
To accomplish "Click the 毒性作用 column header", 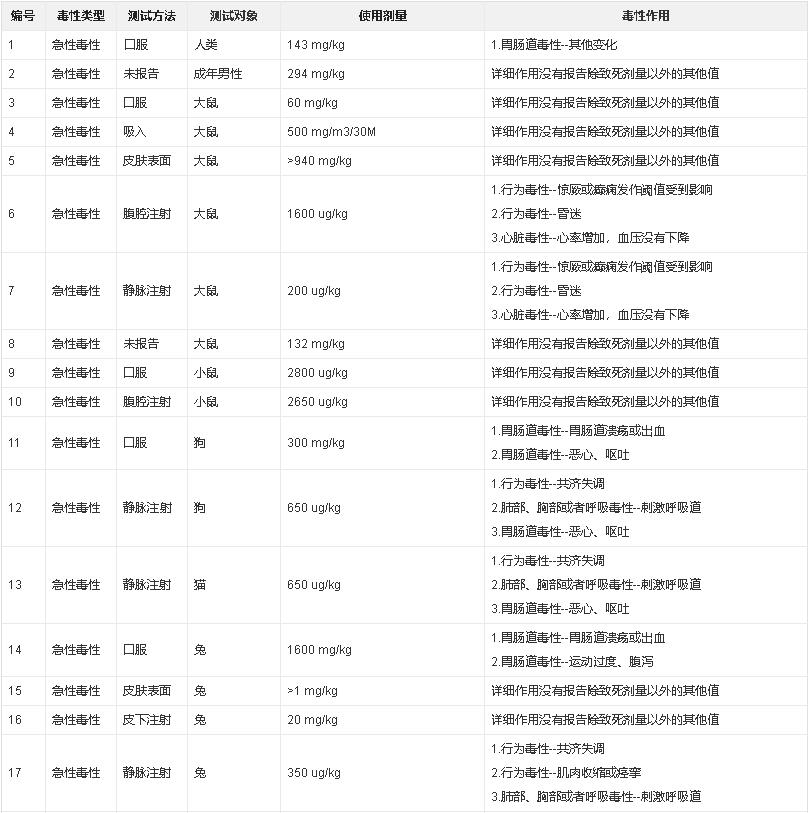I will tap(645, 16).
